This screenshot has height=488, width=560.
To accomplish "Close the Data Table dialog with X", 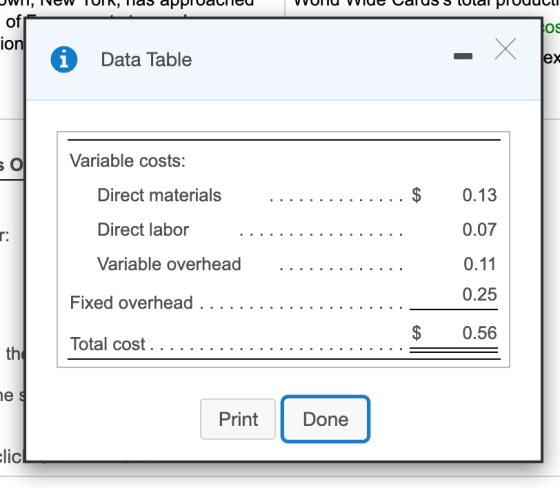I will click(x=505, y=49).
